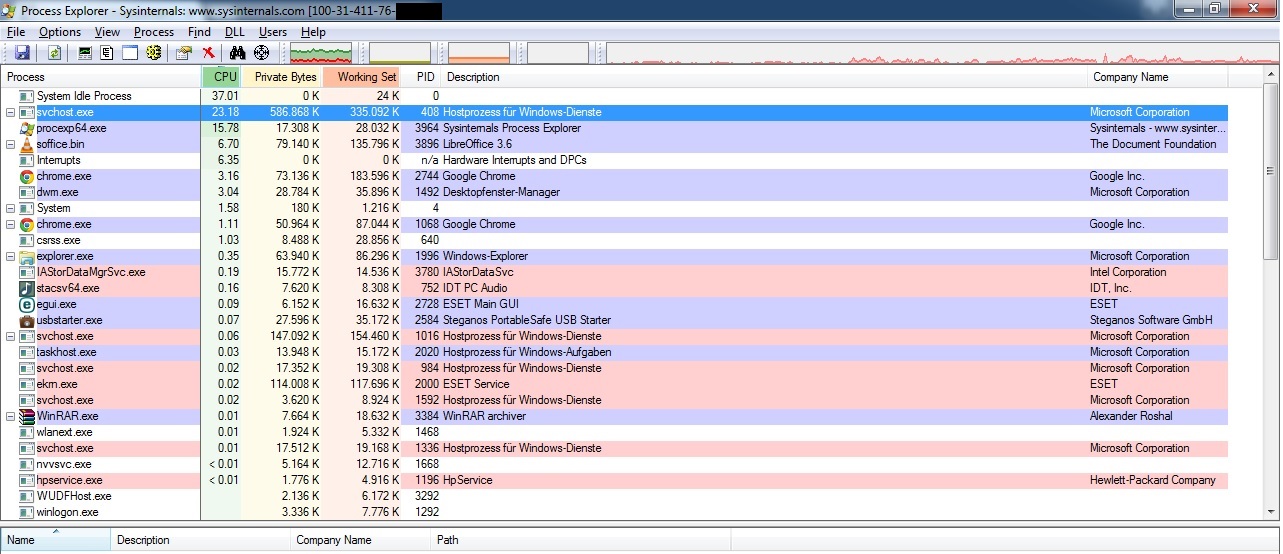Image resolution: width=1283 pixels, height=554 pixels.
Task: Open the Options menu
Action: click(x=60, y=32)
